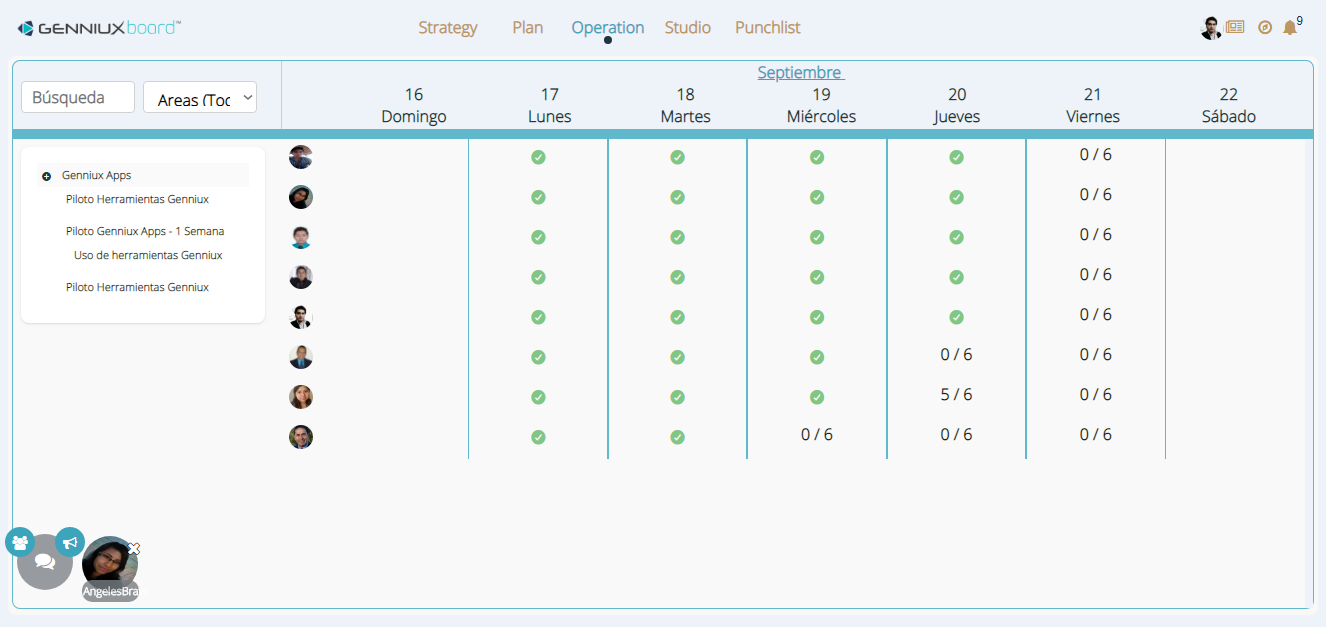Click Martes check for teal-shirt employee

(x=677, y=237)
